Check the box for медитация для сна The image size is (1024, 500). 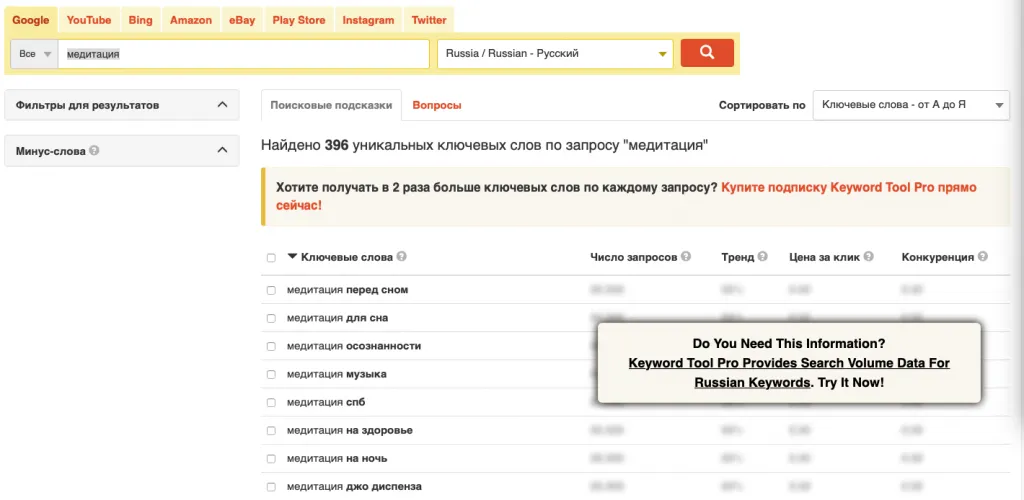(x=271, y=319)
